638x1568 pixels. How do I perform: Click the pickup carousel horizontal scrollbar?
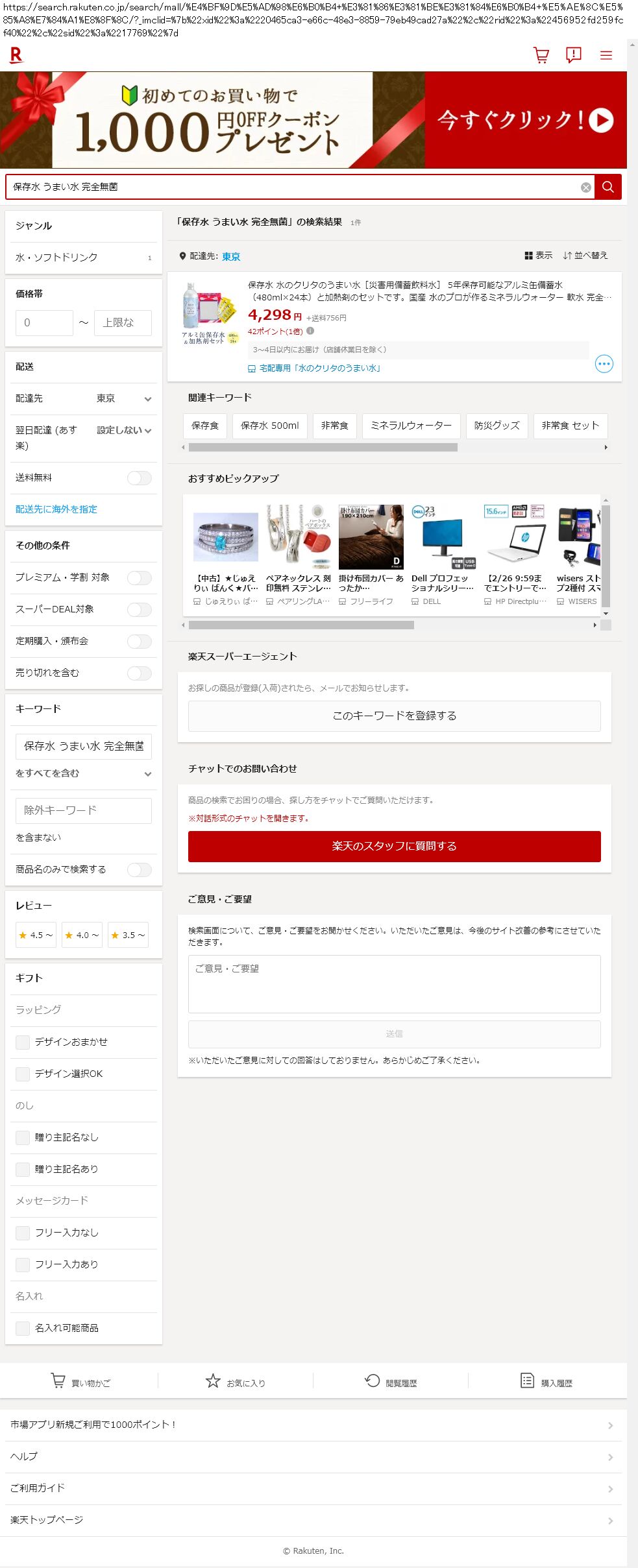tap(301, 625)
